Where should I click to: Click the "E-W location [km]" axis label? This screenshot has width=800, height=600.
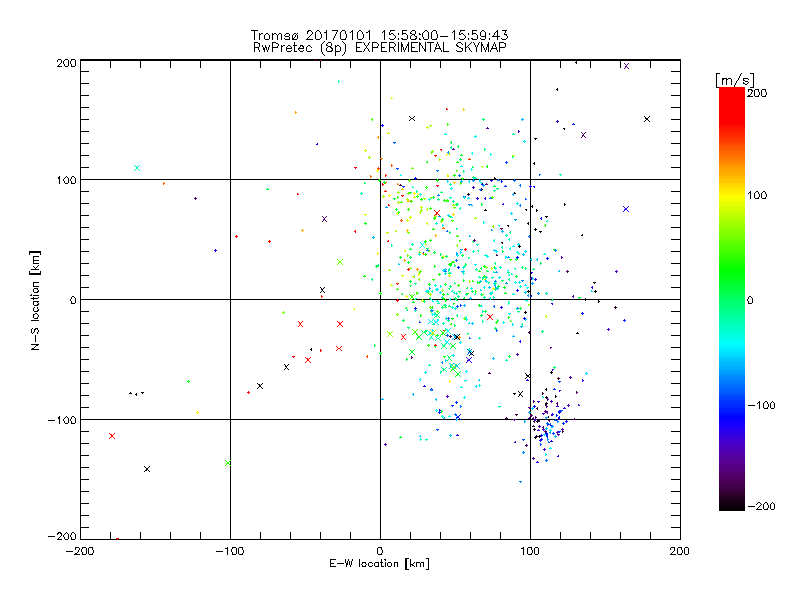(379, 564)
